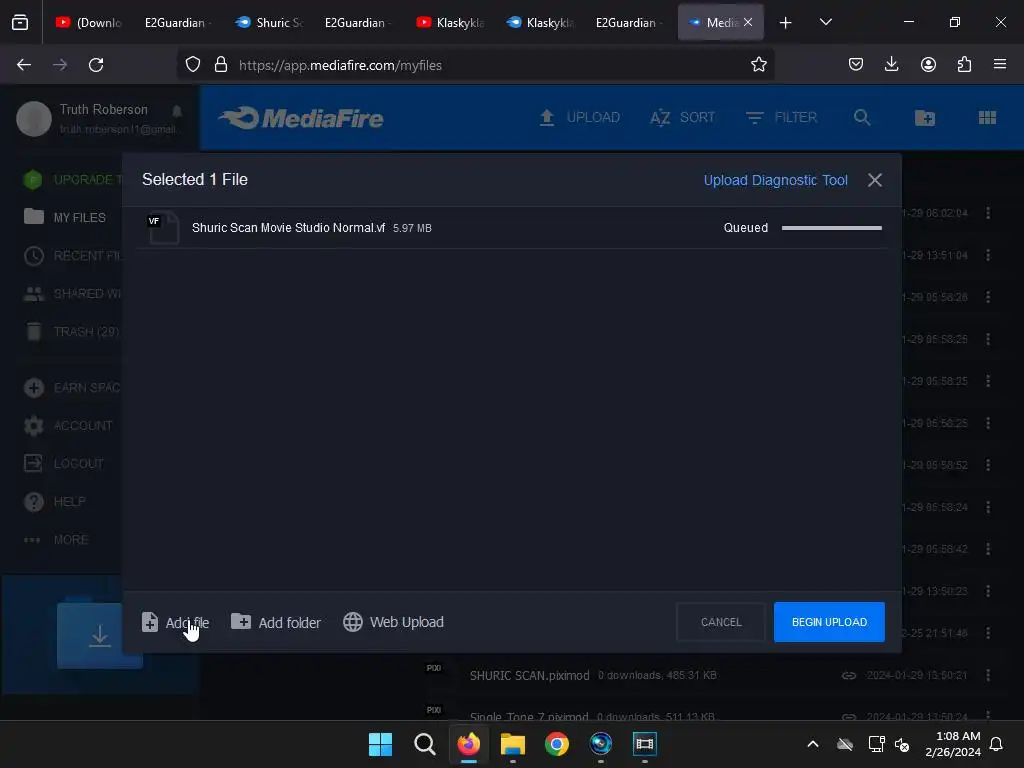Open the Firefox account icon

pyautogui.click(x=928, y=65)
